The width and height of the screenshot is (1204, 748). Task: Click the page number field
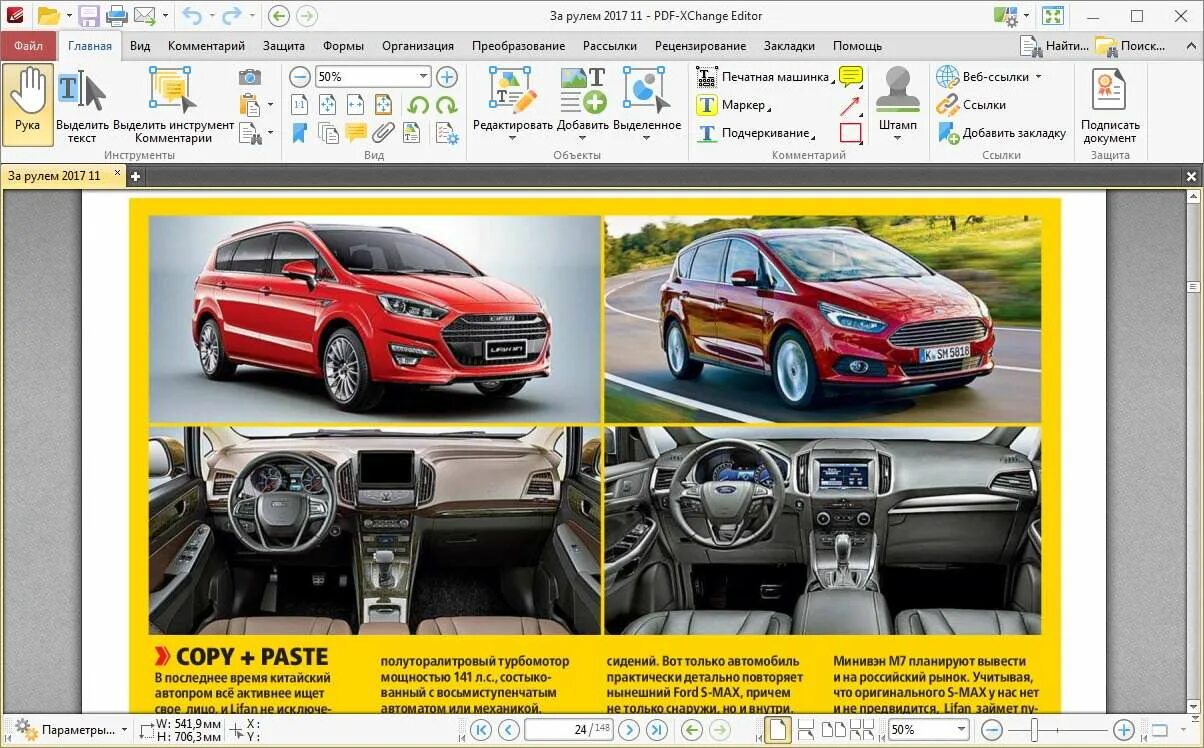568,730
